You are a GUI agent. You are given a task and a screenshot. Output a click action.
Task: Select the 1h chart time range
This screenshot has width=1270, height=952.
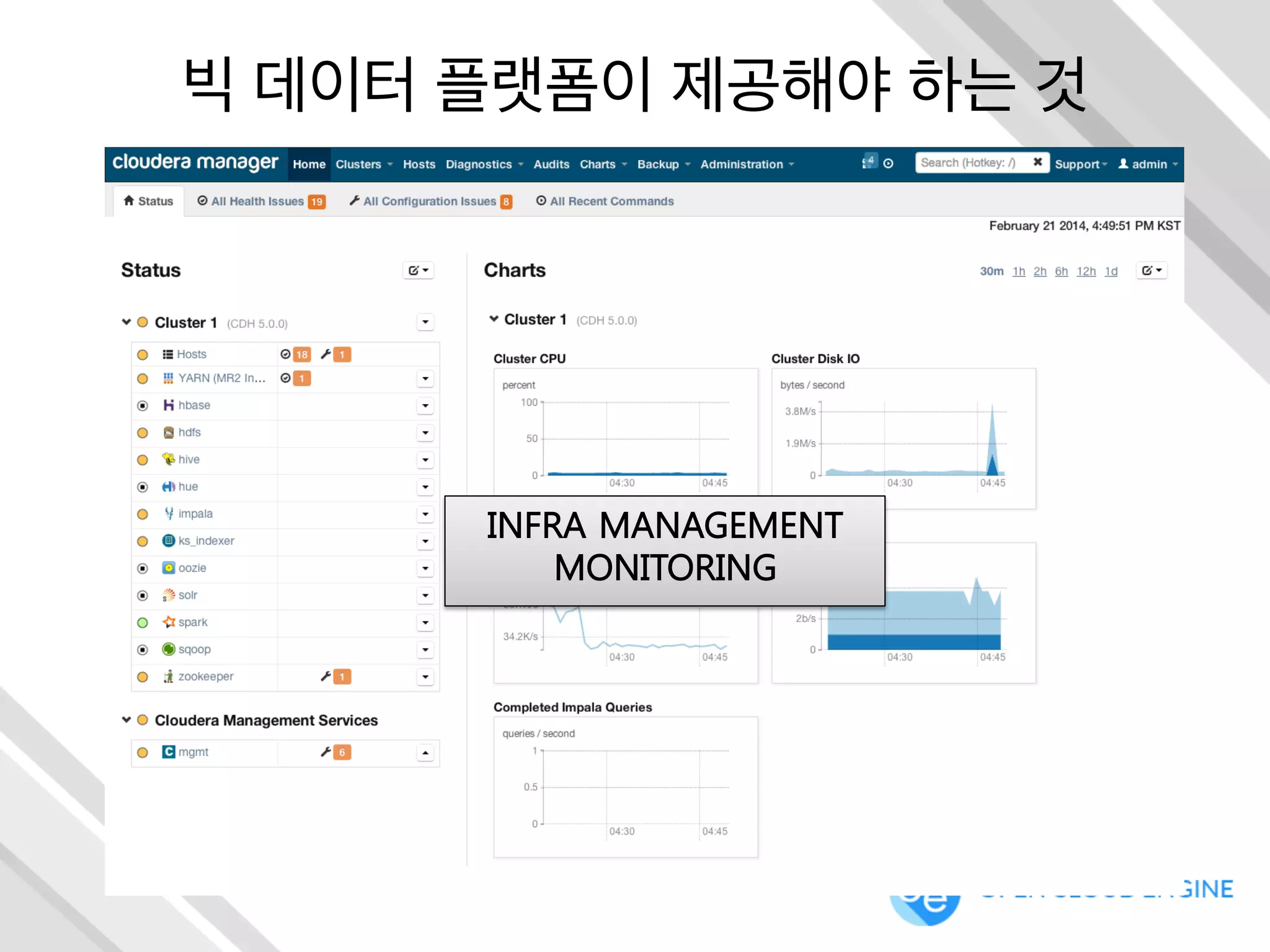coord(1019,271)
